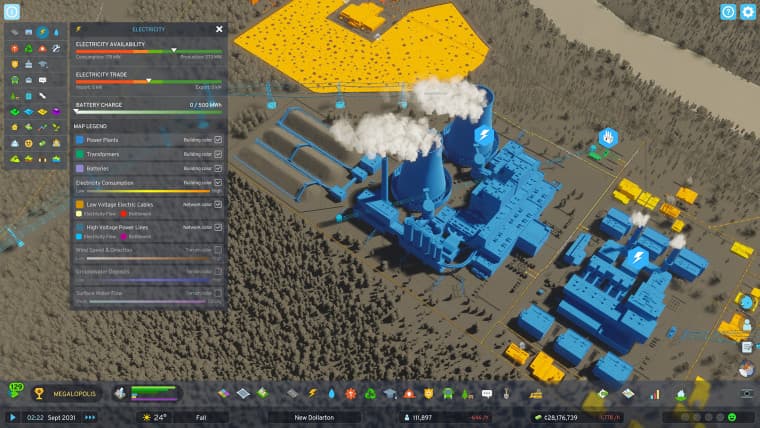Open the money balance 28,176,739 panel
The height and width of the screenshot is (428, 760).
tap(577, 417)
